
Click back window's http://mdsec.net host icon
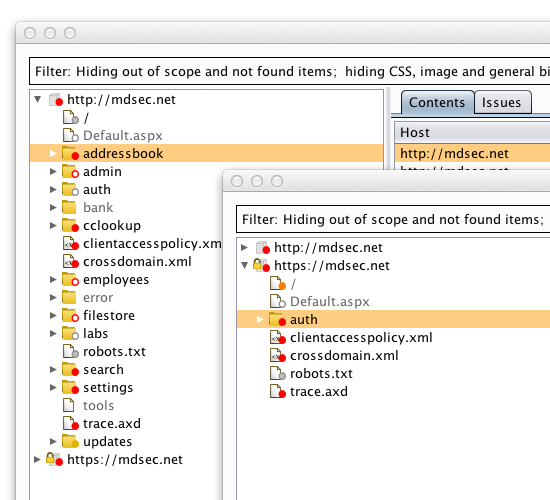(x=55, y=100)
